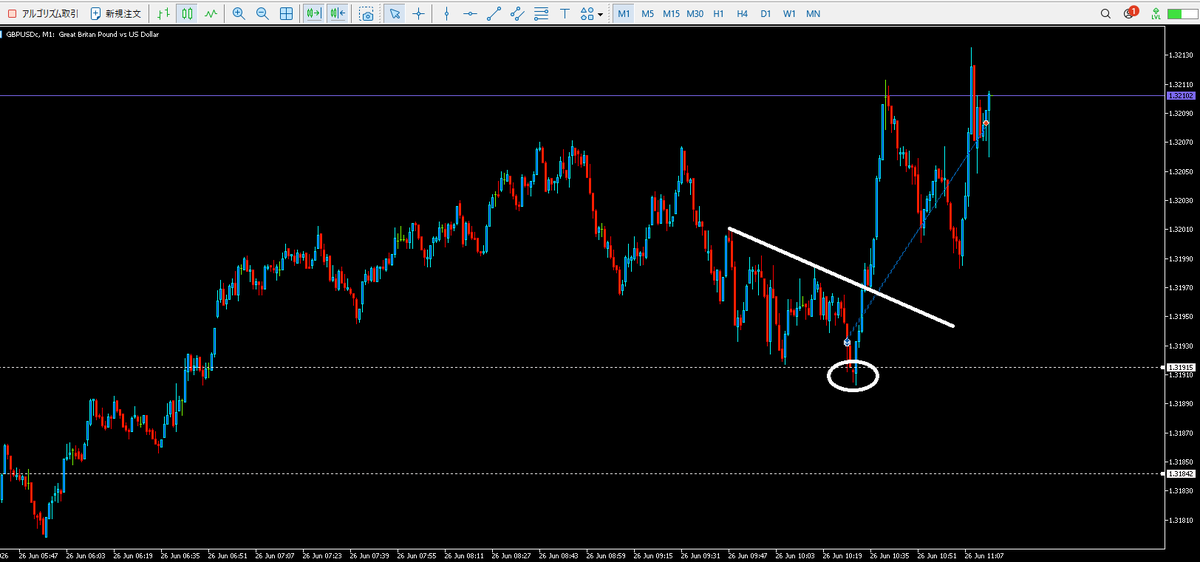This screenshot has height=562, width=1200.
Task: Switch to M5 timeframe
Action: 647,14
